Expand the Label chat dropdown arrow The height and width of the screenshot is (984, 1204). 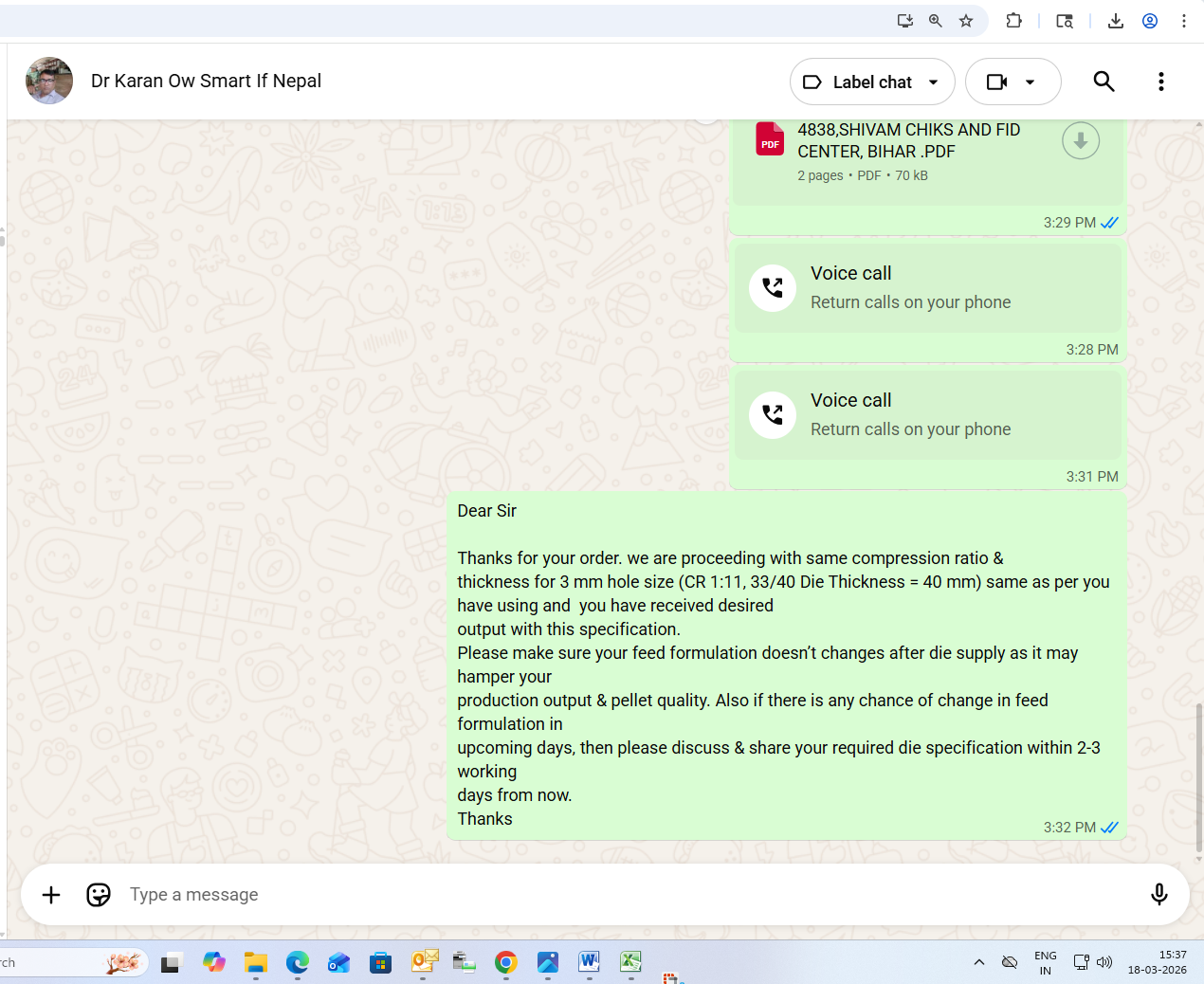click(x=934, y=82)
